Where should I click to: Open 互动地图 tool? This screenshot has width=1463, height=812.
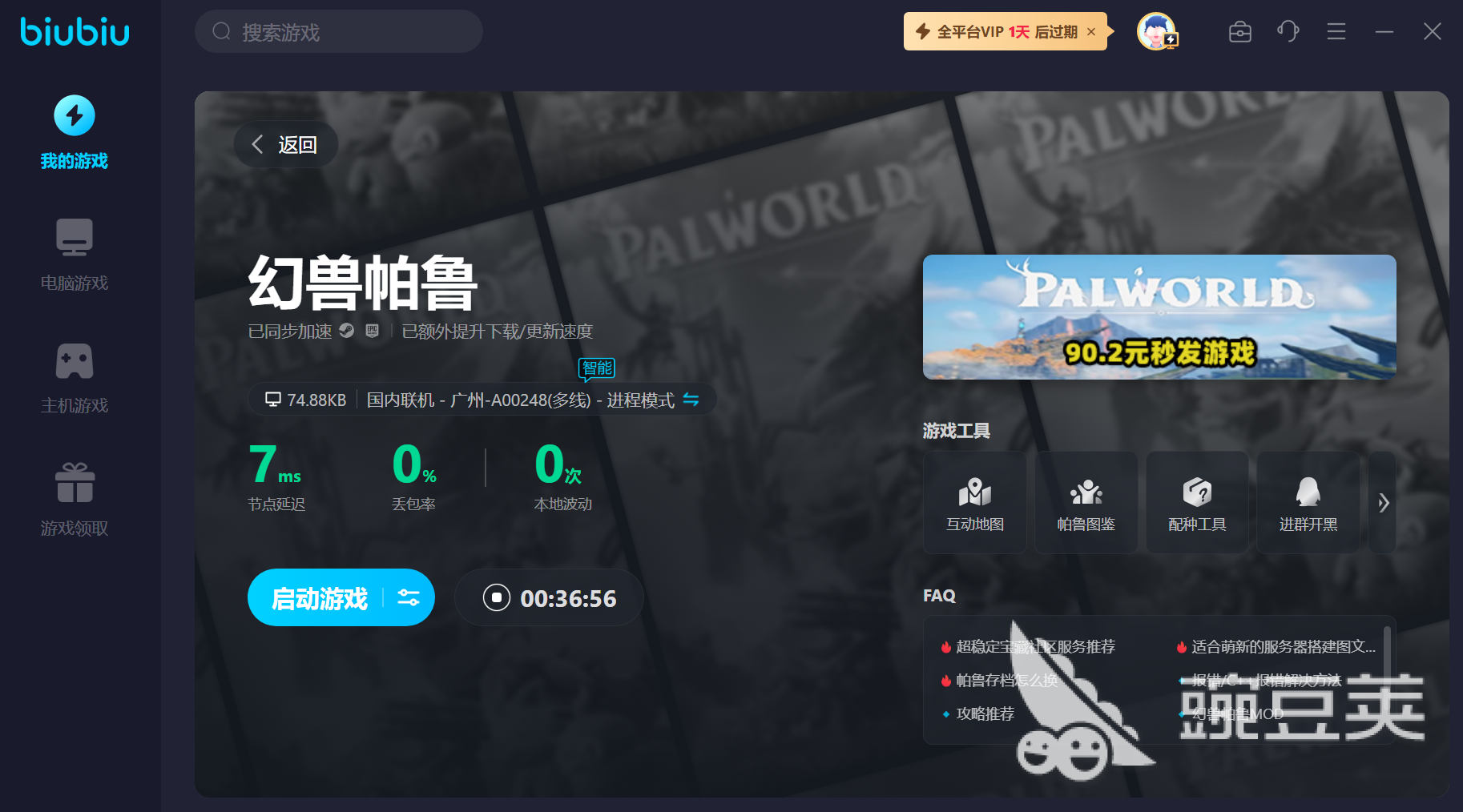975,502
